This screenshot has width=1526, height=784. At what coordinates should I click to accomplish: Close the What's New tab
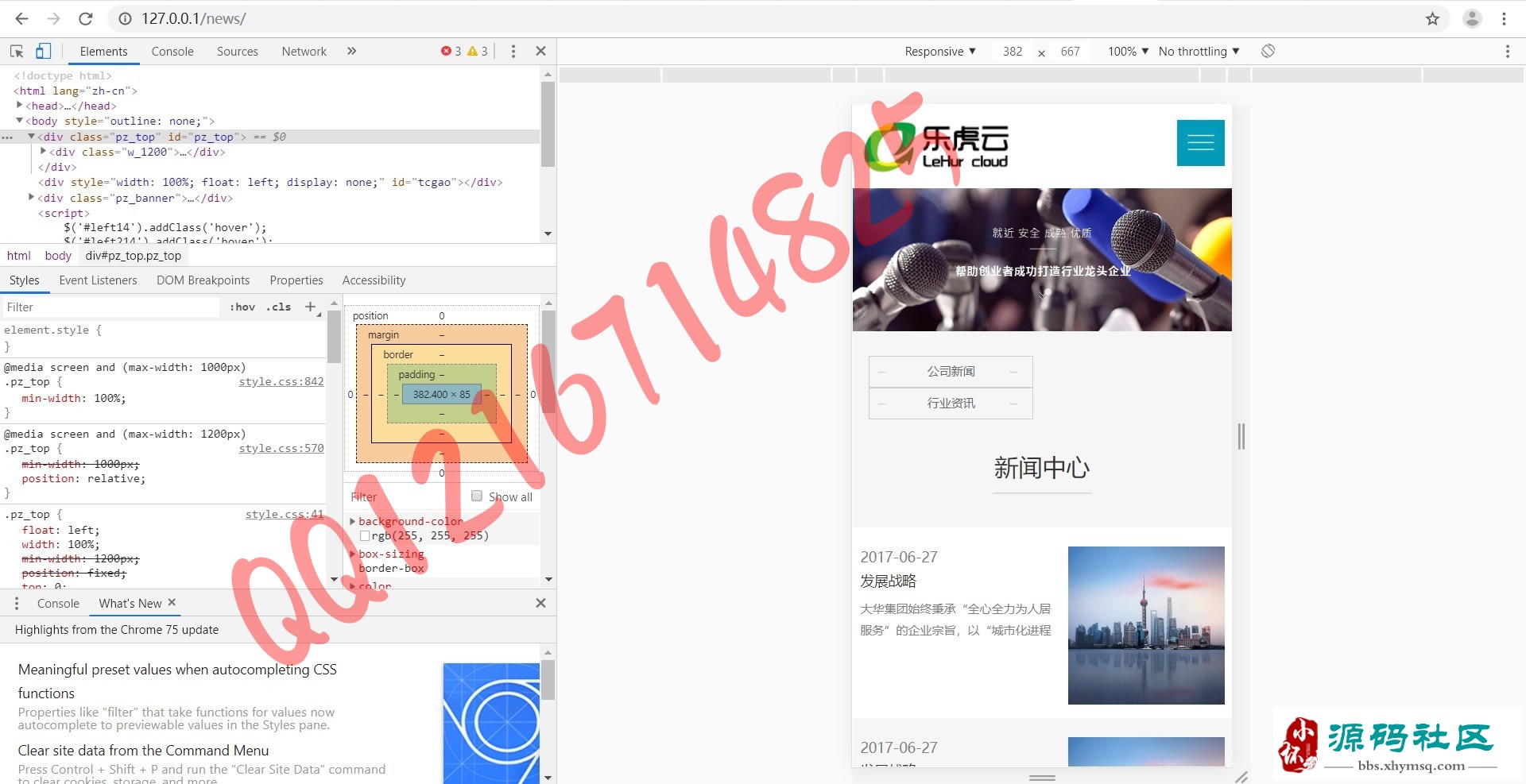point(172,603)
